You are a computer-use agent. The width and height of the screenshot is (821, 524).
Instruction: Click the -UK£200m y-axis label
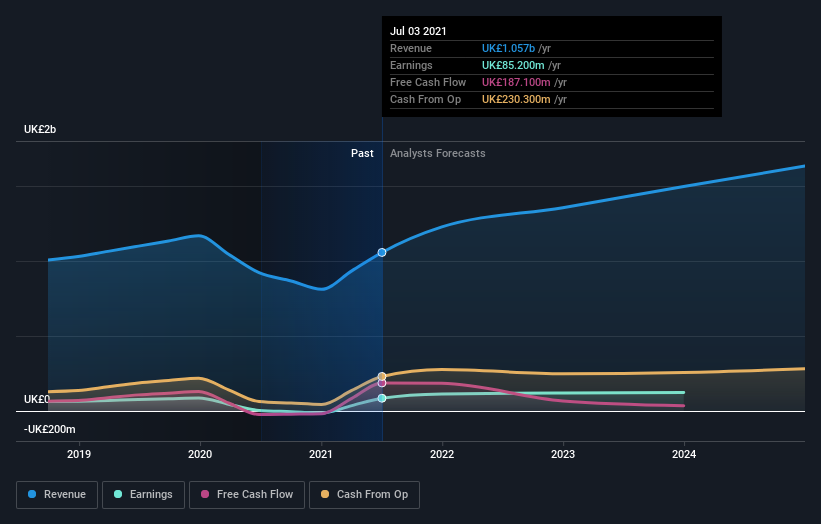point(50,429)
